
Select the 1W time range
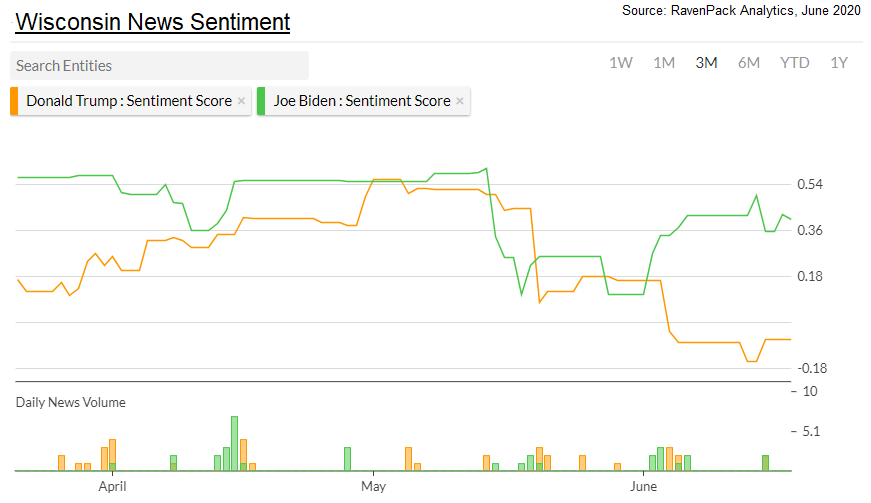(621, 63)
